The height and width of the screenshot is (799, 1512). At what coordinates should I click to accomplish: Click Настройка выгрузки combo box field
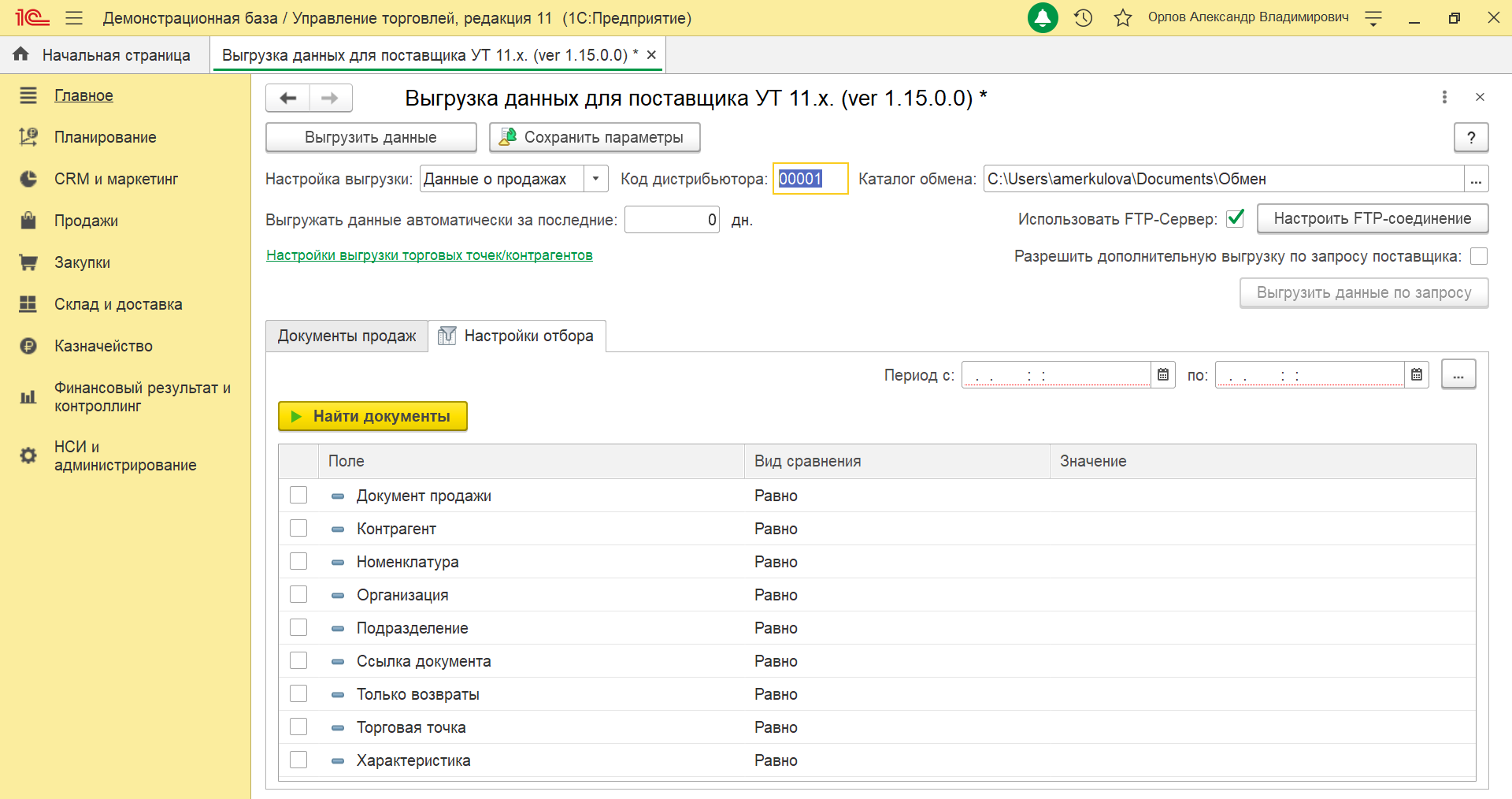[502, 179]
